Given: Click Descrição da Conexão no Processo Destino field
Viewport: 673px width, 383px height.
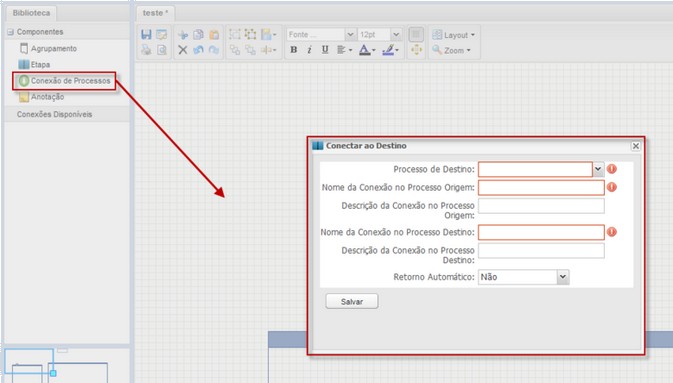Looking at the screenshot, I should [x=541, y=251].
